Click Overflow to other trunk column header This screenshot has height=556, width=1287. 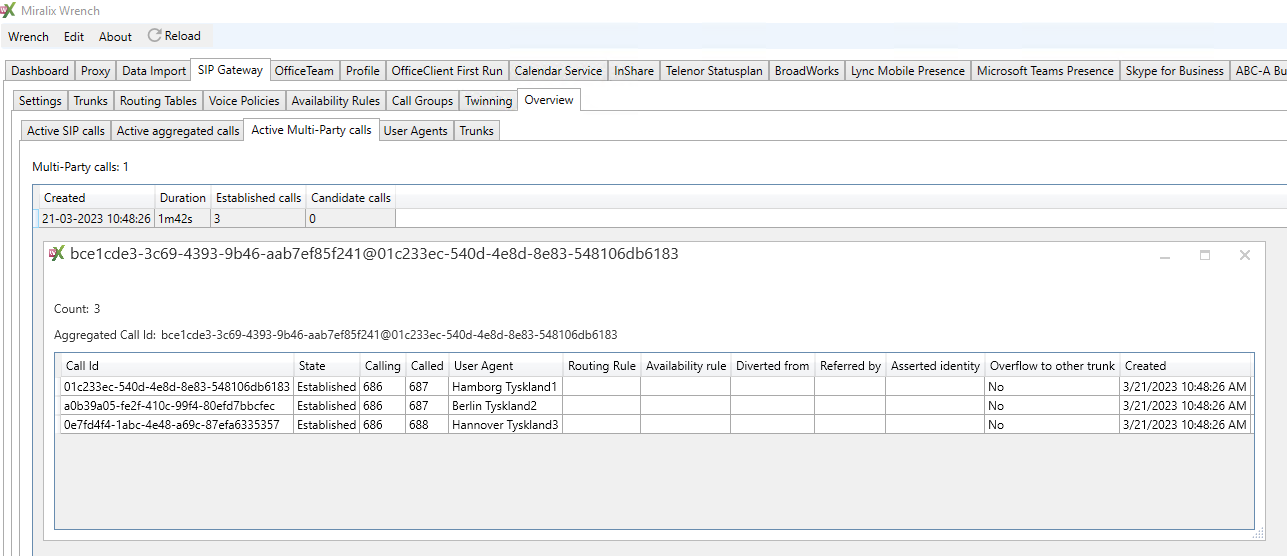pyautogui.click(x=1052, y=366)
